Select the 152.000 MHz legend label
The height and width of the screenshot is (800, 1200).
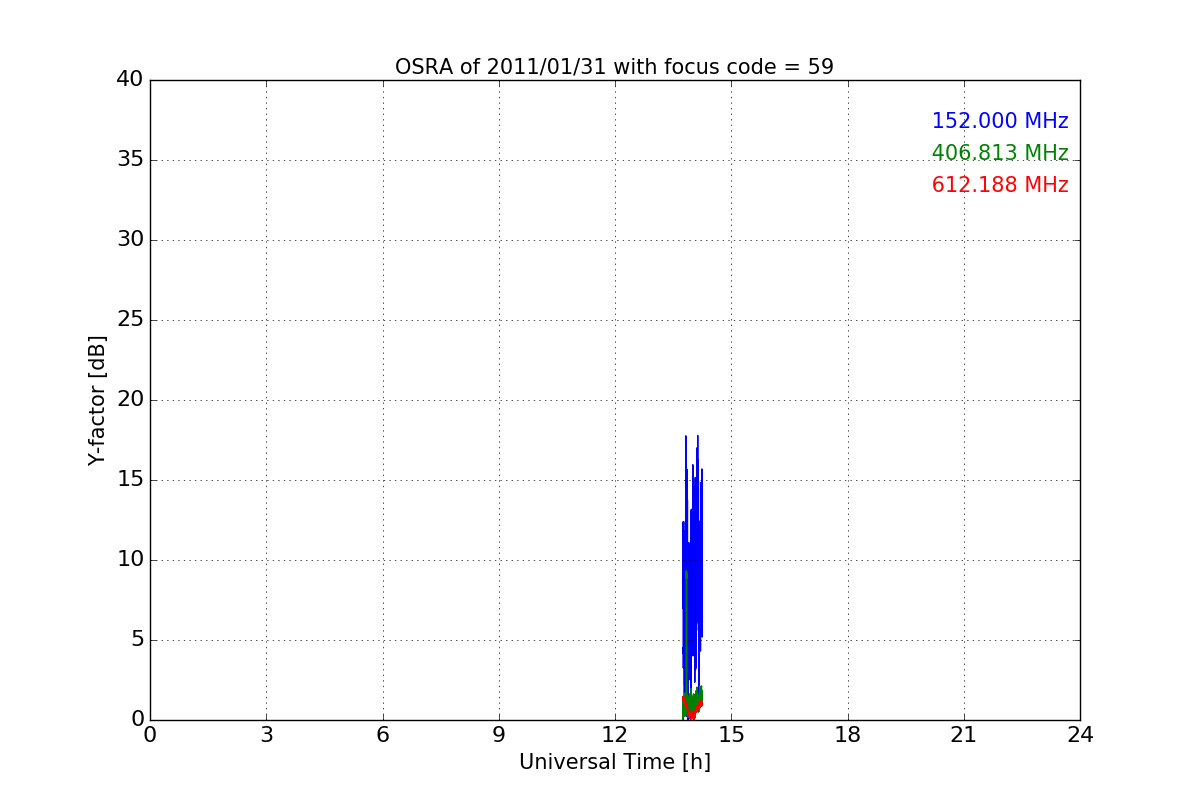[x=1000, y=121]
